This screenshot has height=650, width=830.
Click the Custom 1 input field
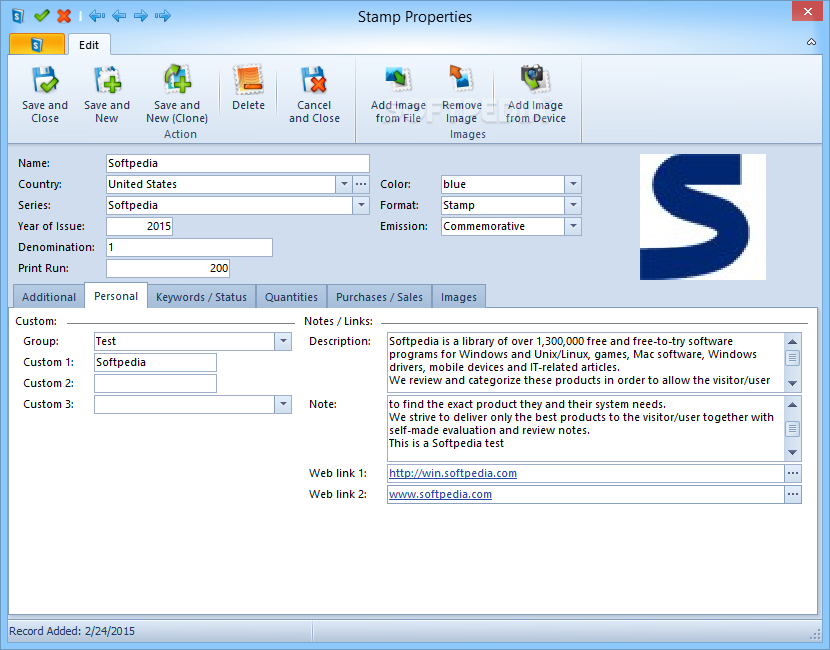tap(156, 363)
